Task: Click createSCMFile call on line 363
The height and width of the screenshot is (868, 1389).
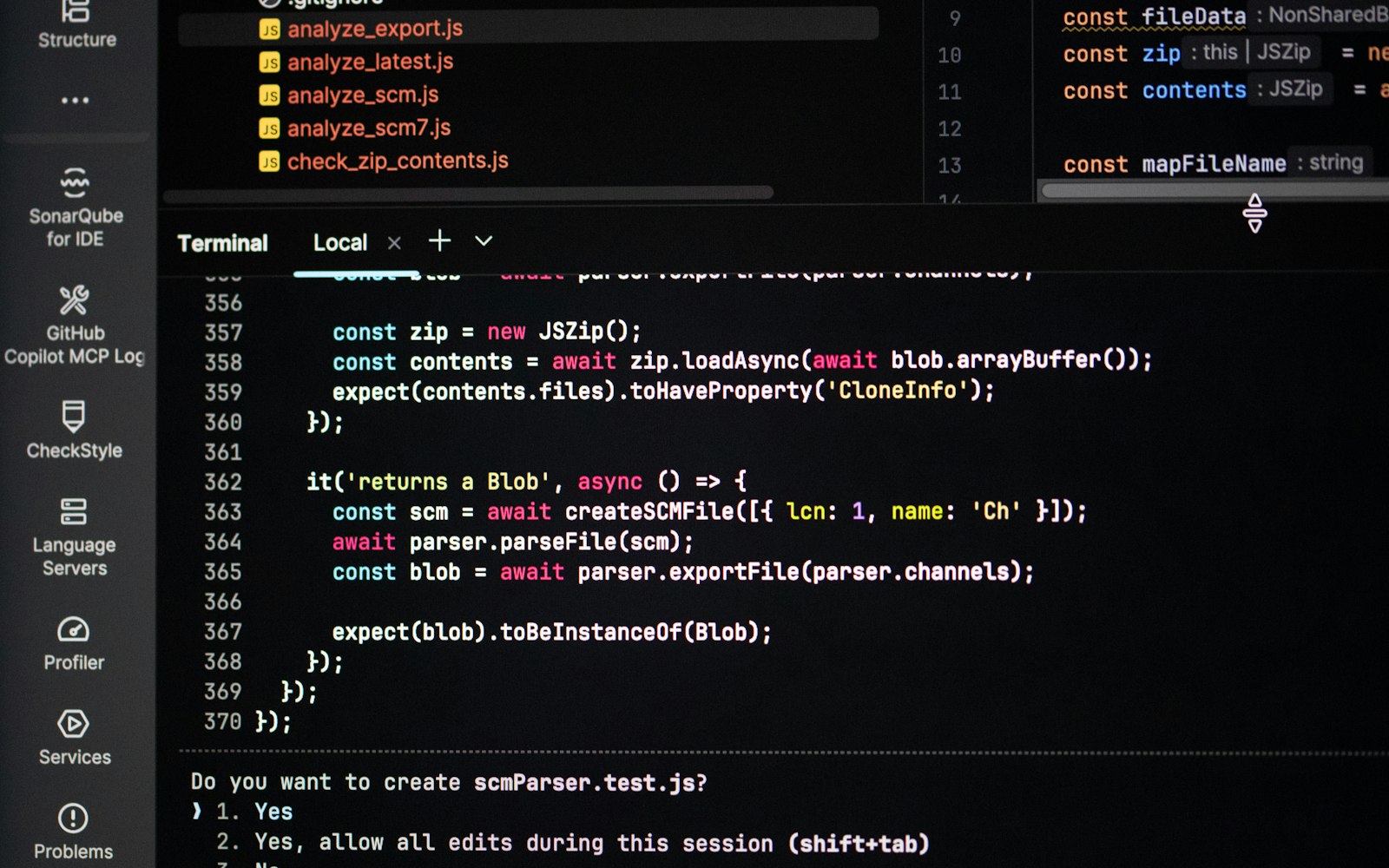Action: coord(649,511)
